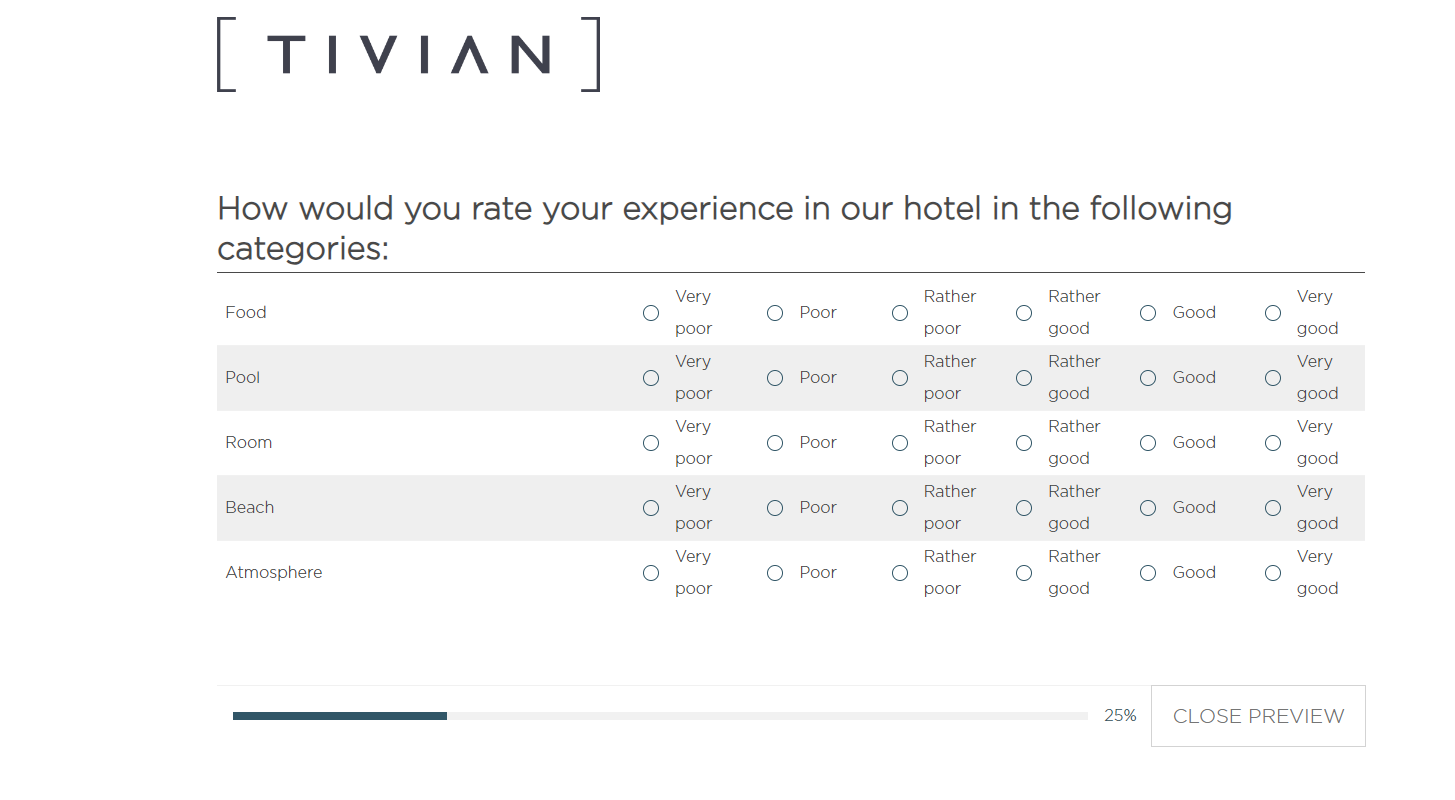Mark Room as Rather good
Viewport: 1455px width, 800px height.
coord(1024,443)
